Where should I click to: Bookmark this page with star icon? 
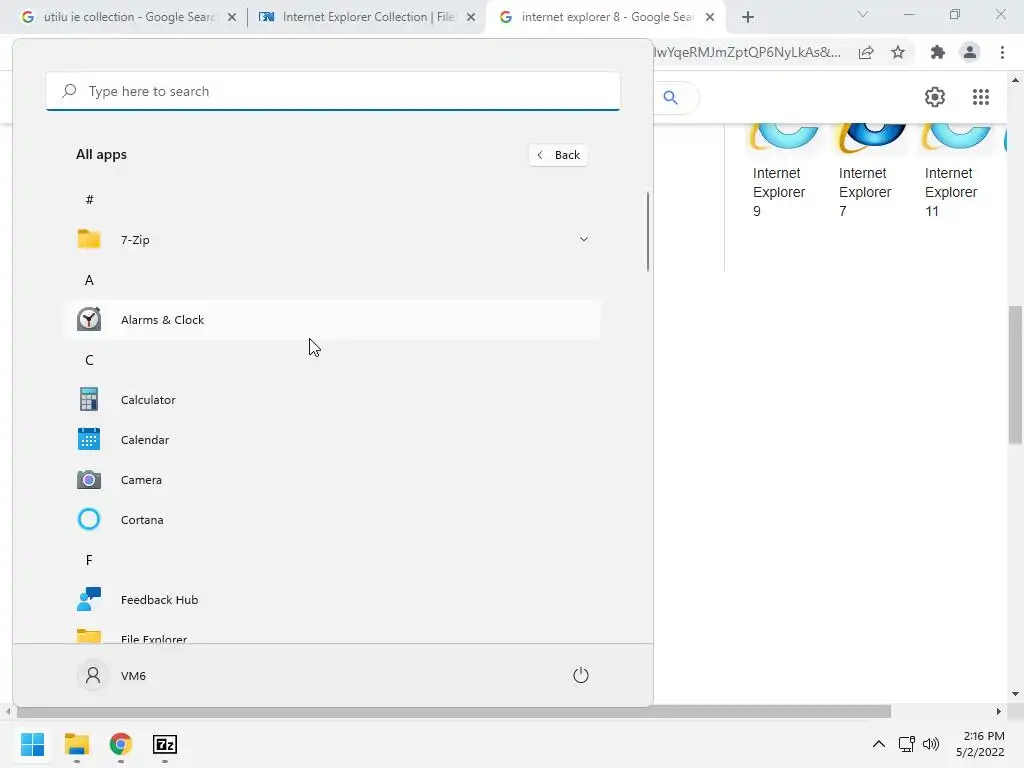point(898,52)
